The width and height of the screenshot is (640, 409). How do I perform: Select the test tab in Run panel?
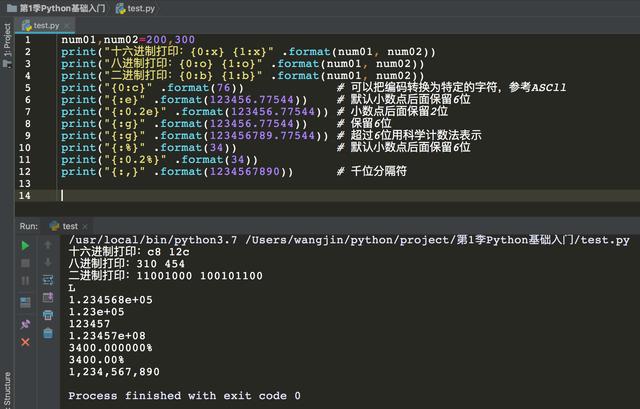pyautogui.click(x=68, y=226)
